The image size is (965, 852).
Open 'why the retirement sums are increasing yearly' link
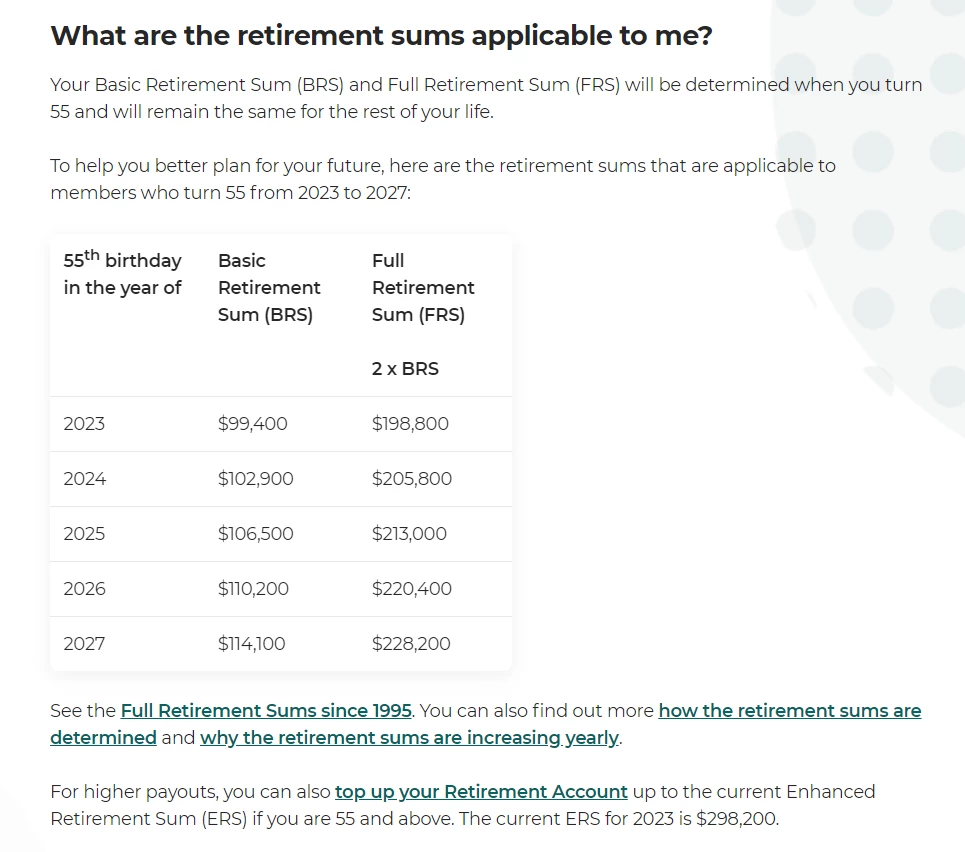(409, 737)
